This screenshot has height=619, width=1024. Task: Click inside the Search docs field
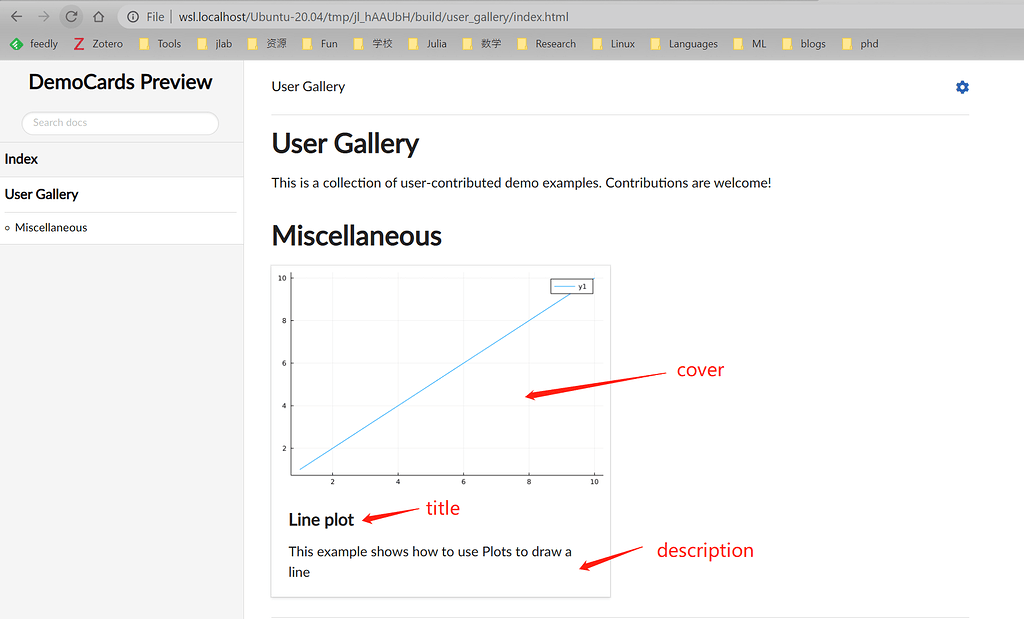tap(120, 123)
